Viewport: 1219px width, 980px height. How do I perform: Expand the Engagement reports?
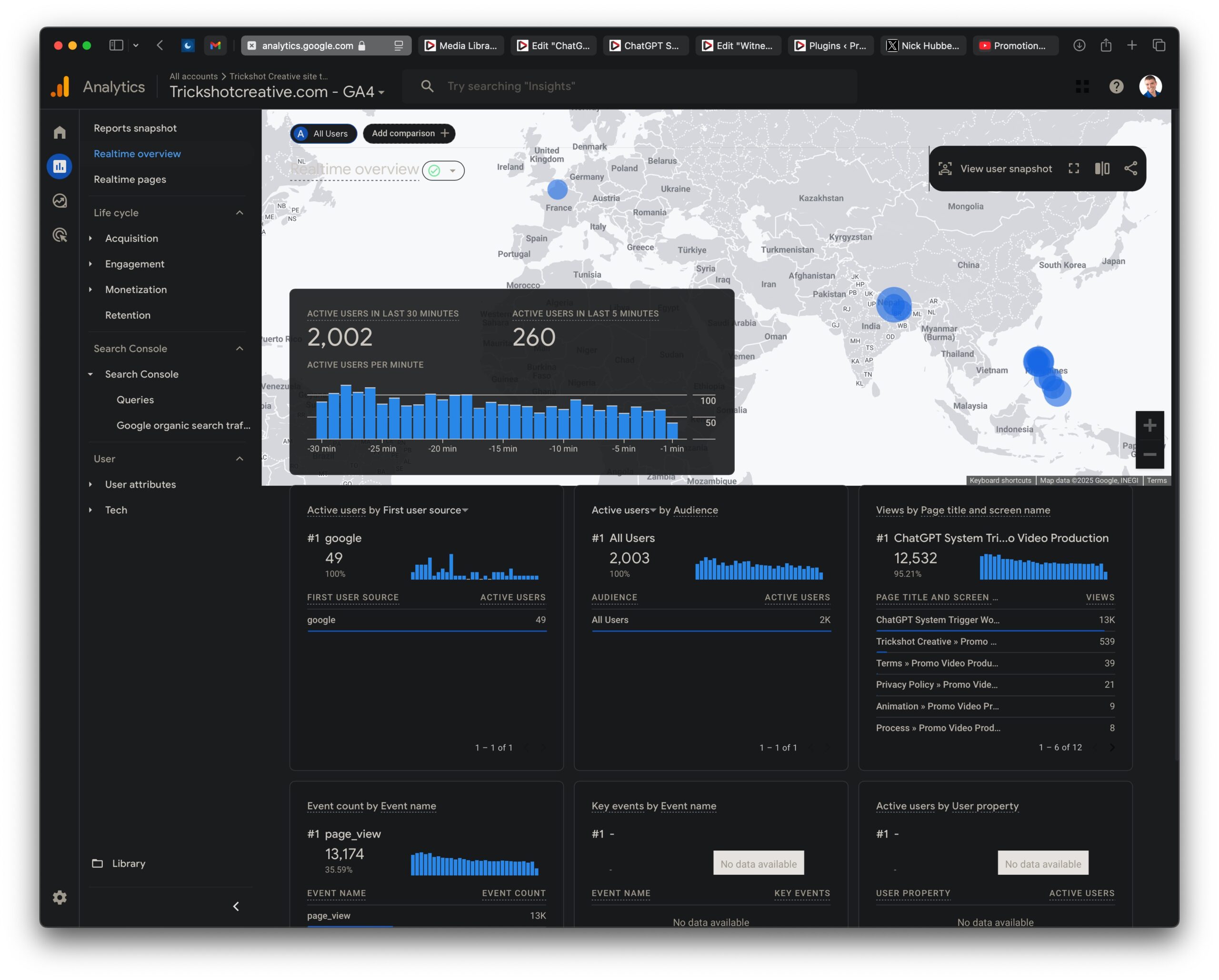click(x=90, y=264)
